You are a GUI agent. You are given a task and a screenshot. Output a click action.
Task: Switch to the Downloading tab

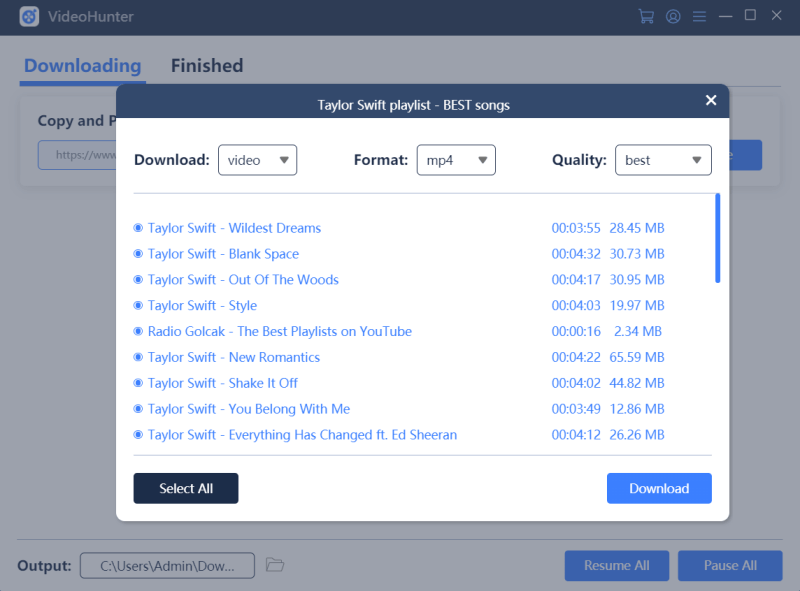pos(82,66)
